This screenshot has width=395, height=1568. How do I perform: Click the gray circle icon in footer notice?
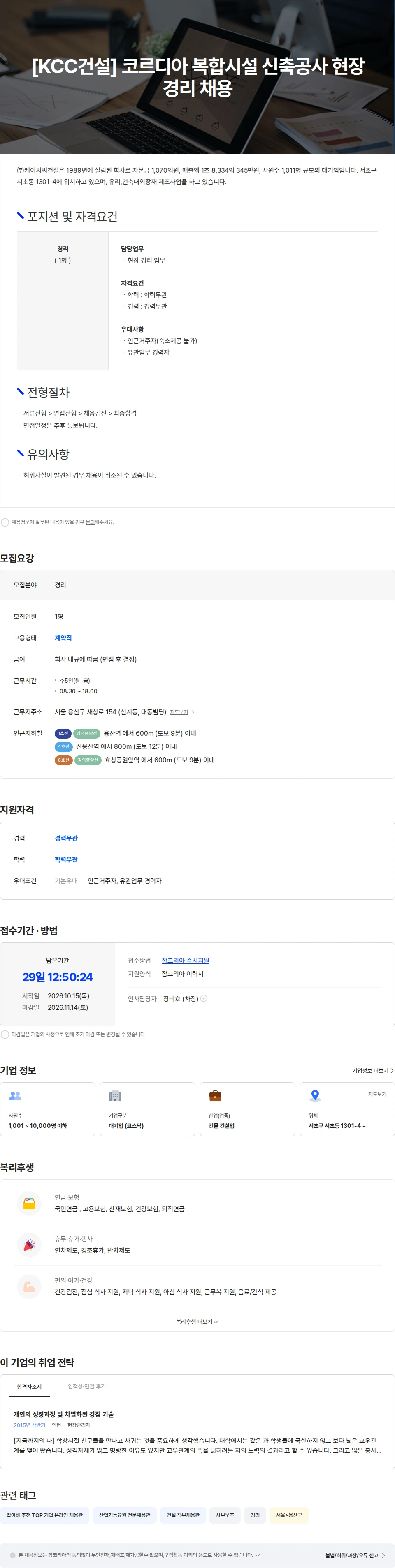(x=12, y=1555)
